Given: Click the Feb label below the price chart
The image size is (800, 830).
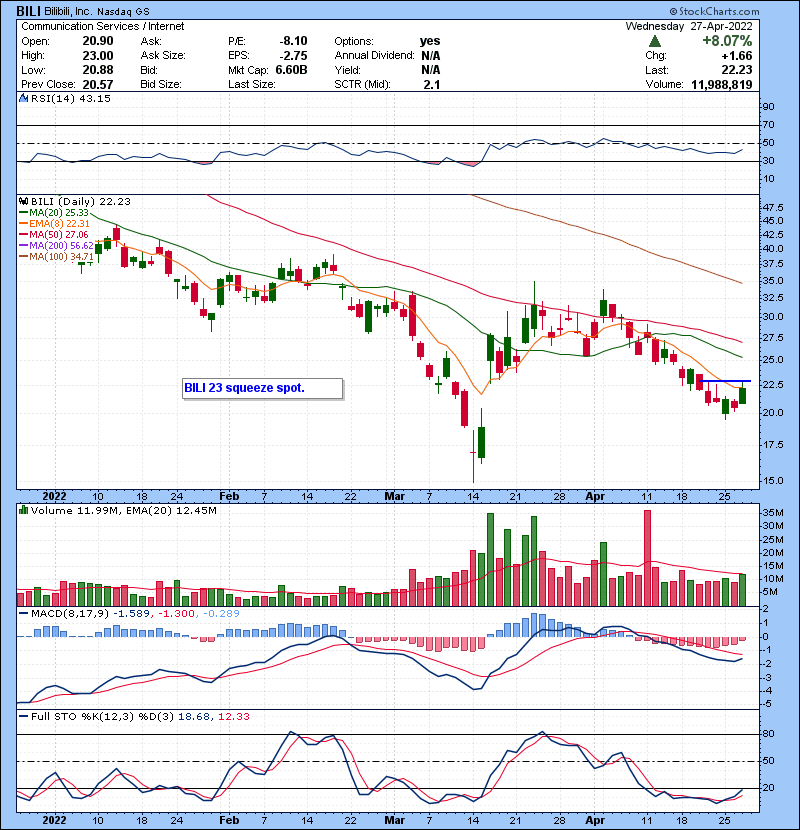Looking at the screenshot, I should (229, 497).
